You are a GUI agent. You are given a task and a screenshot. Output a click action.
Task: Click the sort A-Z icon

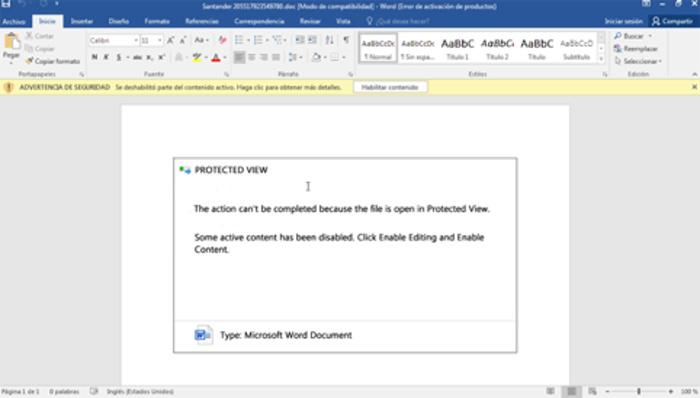click(x=329, y=40)
